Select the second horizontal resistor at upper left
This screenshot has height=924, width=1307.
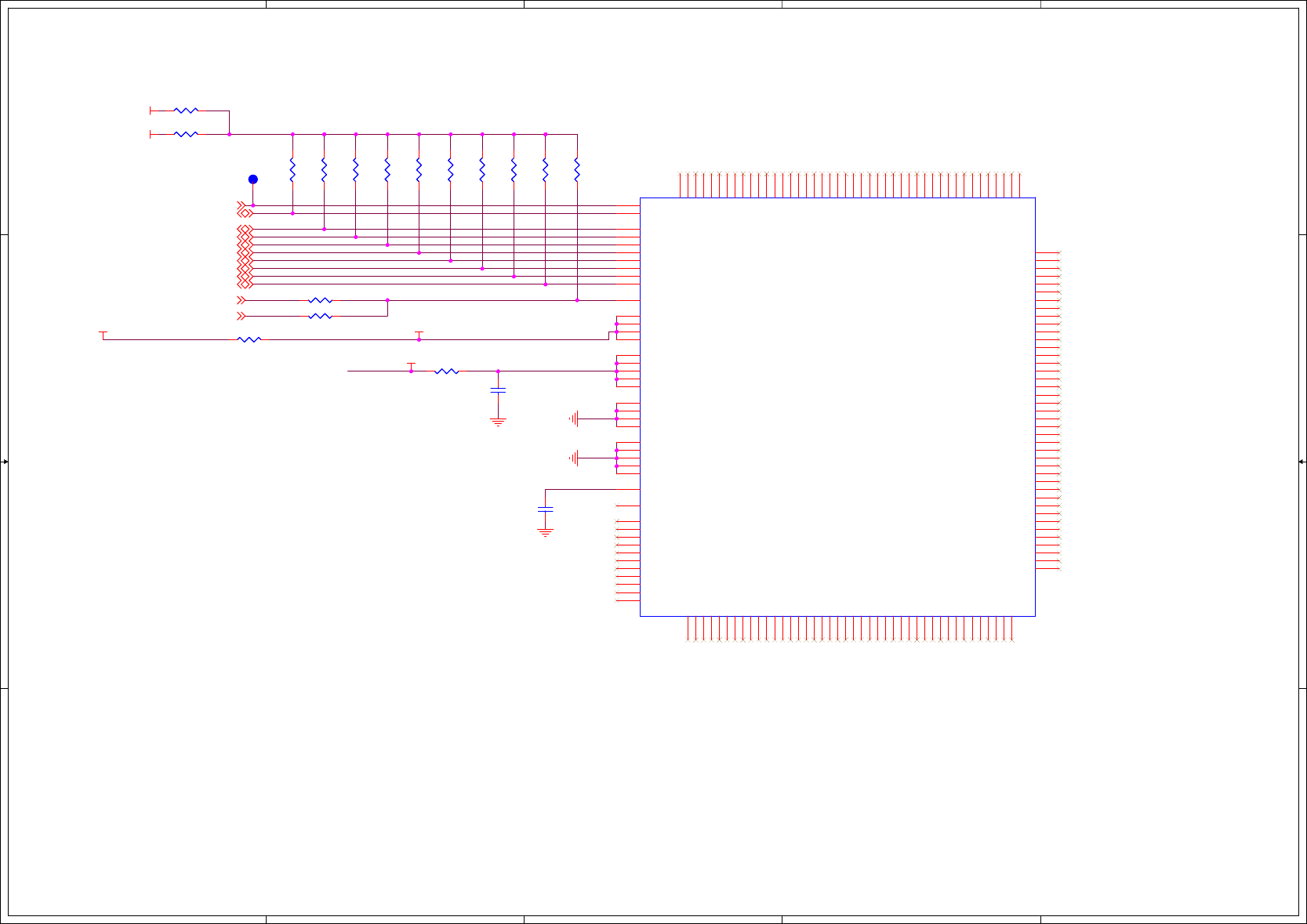(186, 134)
